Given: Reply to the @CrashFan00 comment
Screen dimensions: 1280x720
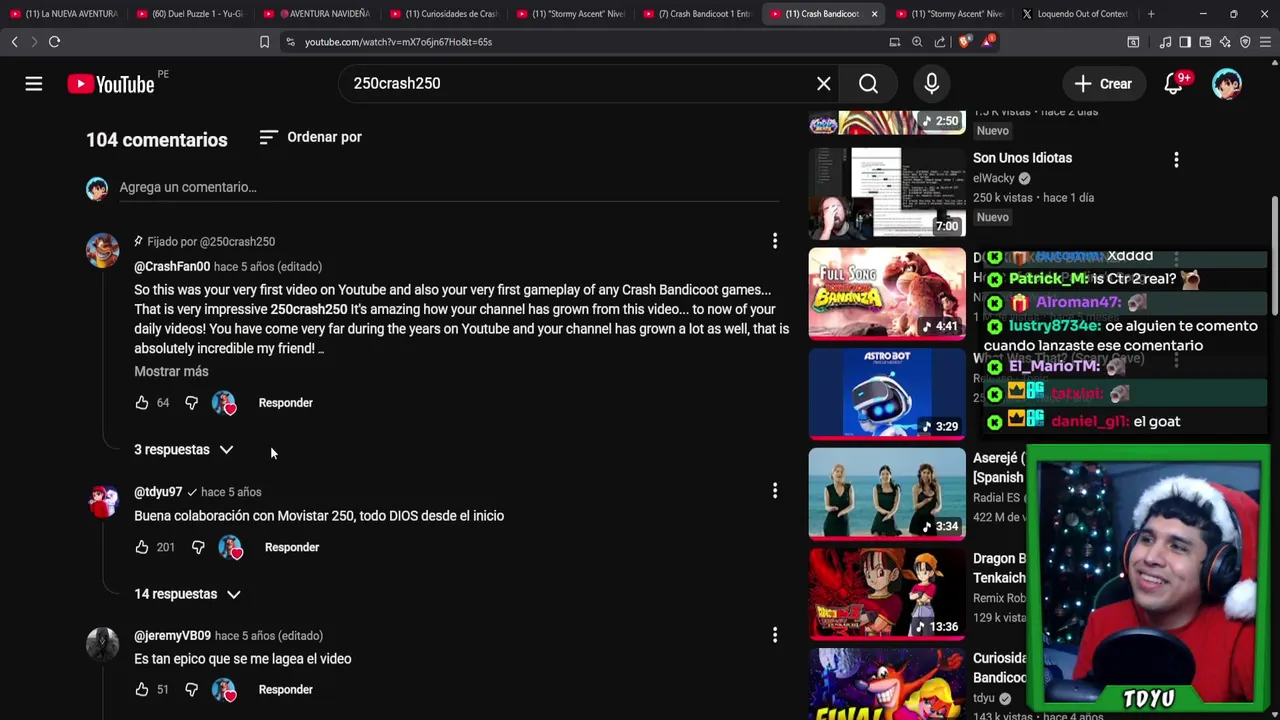Looking at the screenshot, I should click(x=285, y=403).
